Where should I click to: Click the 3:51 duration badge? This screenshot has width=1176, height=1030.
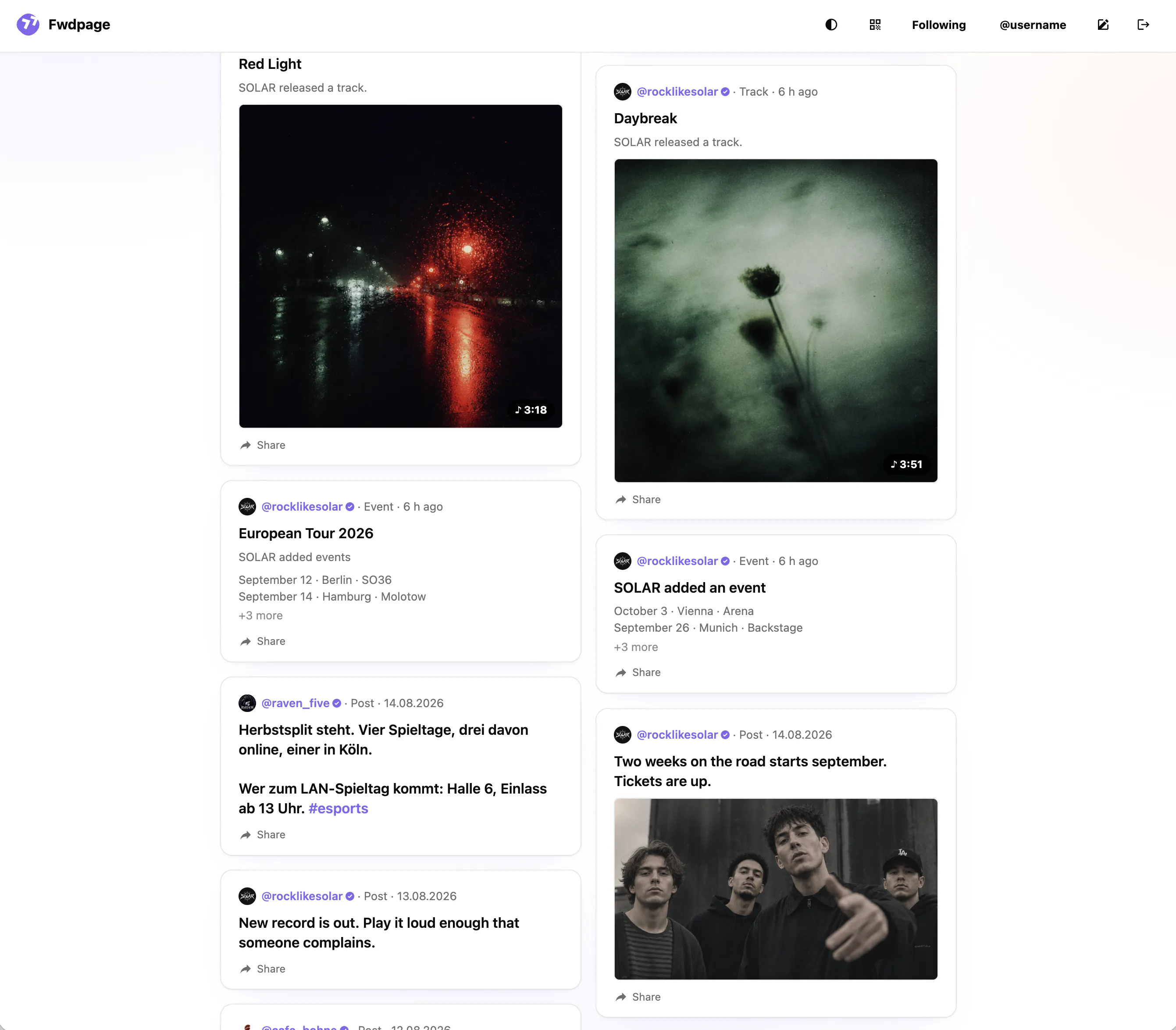[x=907, y=465]
